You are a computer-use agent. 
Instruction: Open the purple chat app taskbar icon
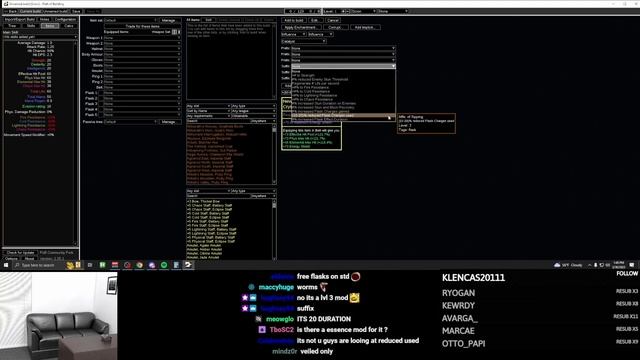click(152, 265)
